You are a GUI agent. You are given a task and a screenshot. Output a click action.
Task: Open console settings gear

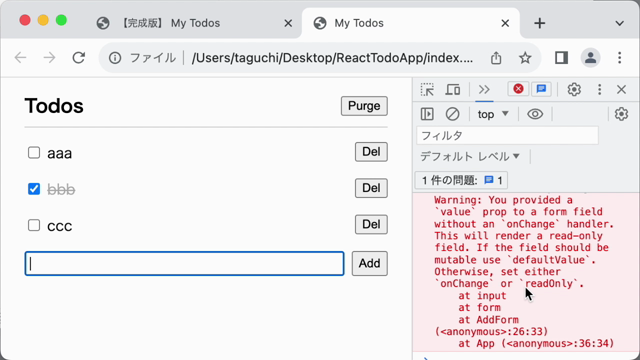point(621,114)
